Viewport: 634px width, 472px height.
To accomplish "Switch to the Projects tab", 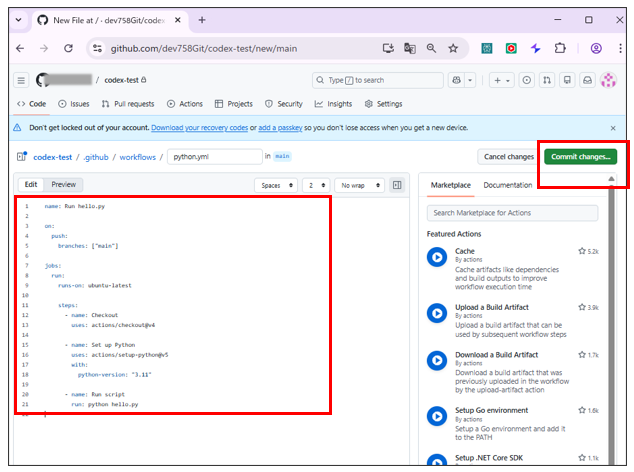I will (234, 104).
